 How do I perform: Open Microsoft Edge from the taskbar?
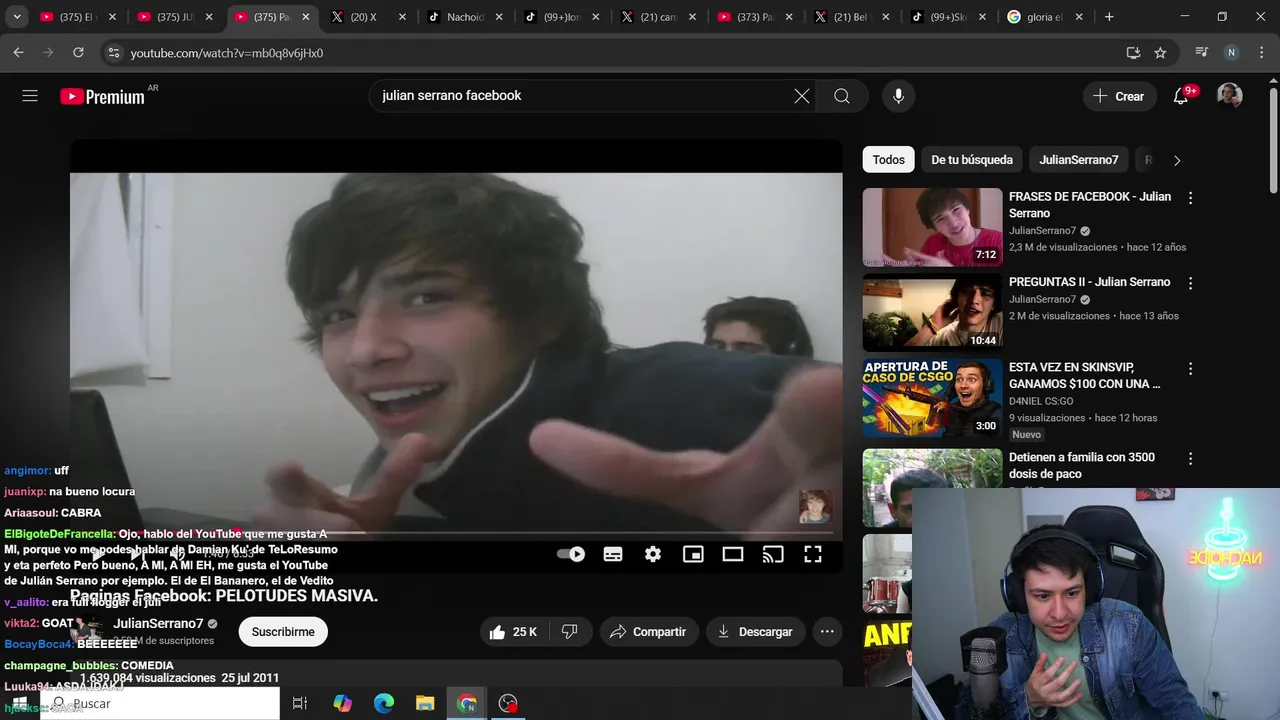coord(384,704)
